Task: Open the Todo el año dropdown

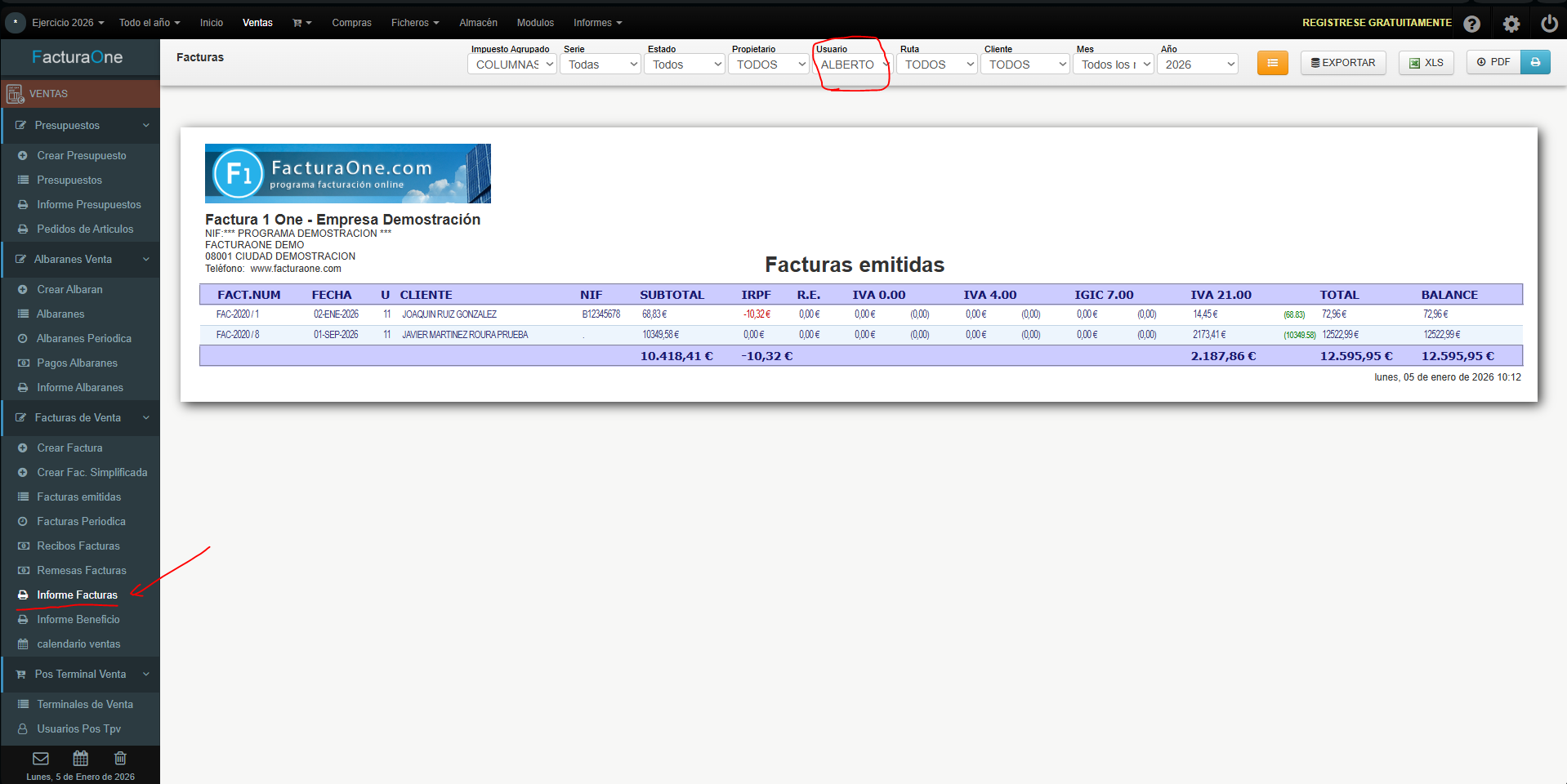Action: click(x=150, y=23)
